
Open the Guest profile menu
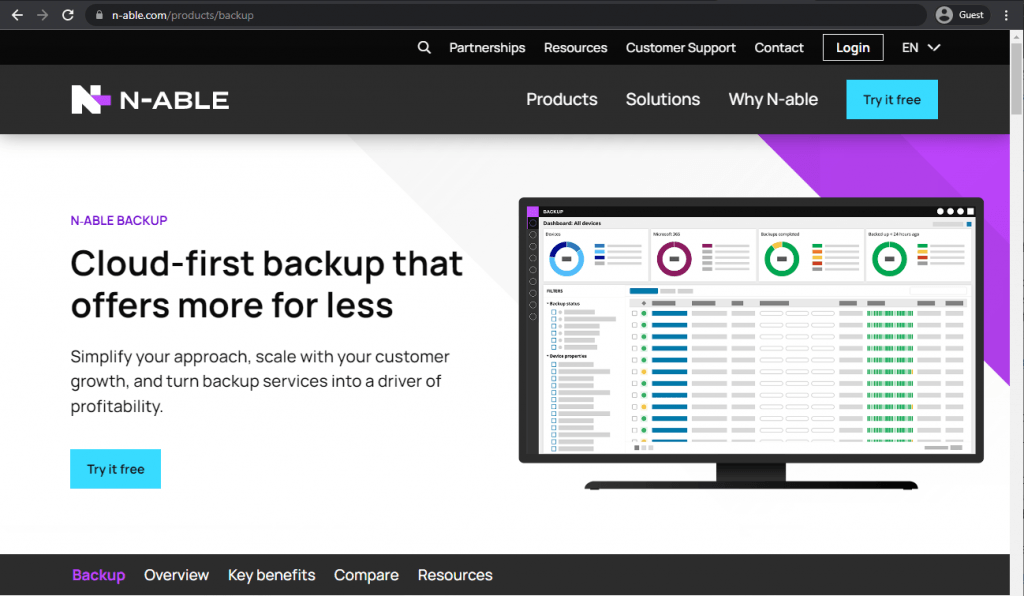[960, 15]
